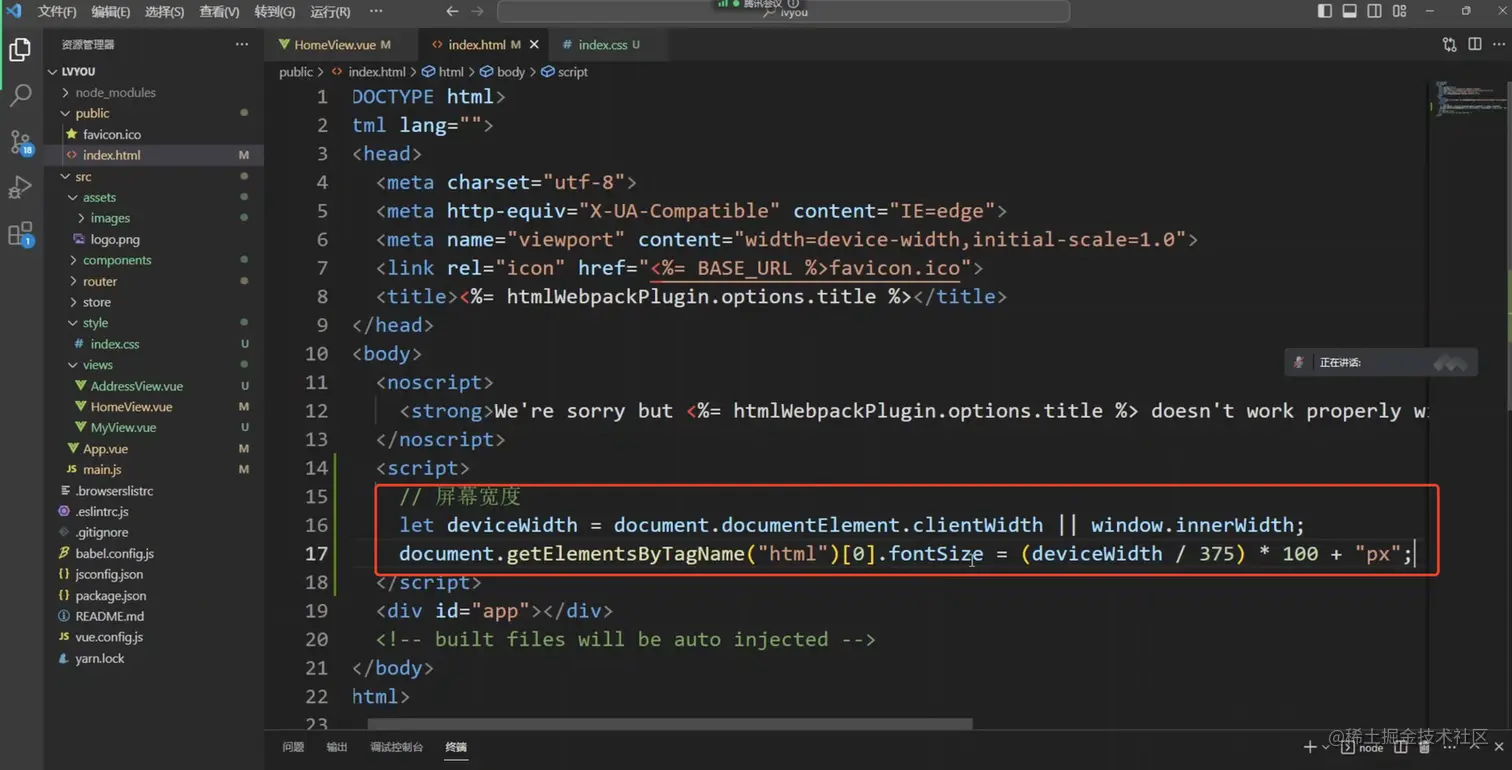Open the Go menu 转到(G)

click(275, 12)
